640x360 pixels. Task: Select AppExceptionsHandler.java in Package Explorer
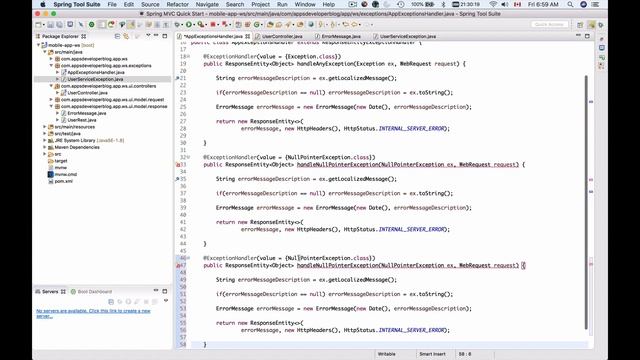96,72
